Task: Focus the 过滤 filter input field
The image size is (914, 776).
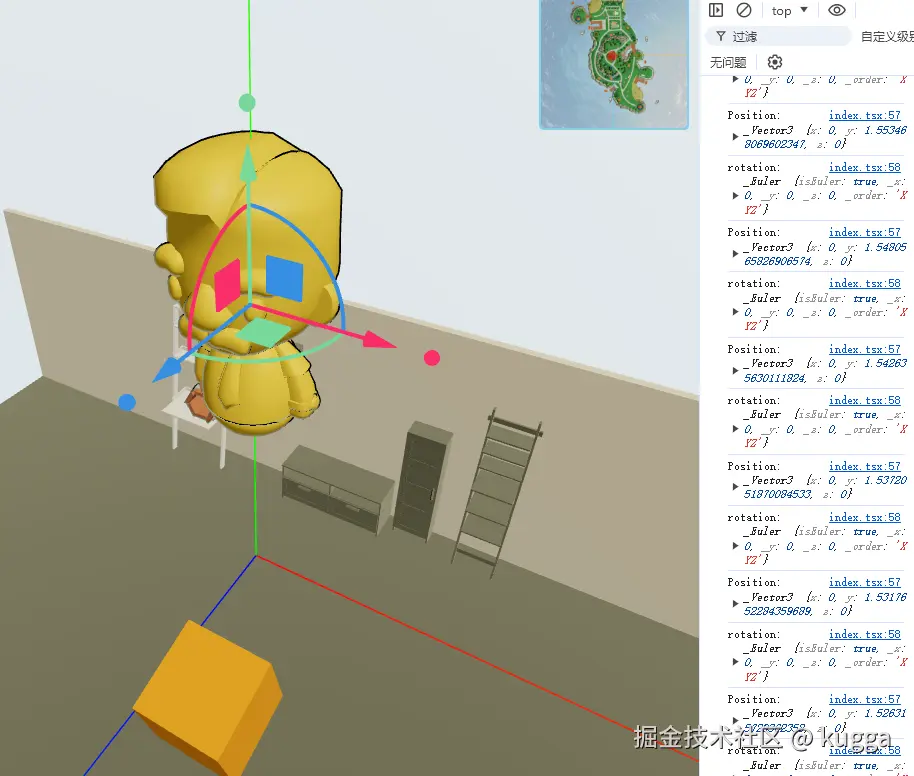Action: coord(778,37)
